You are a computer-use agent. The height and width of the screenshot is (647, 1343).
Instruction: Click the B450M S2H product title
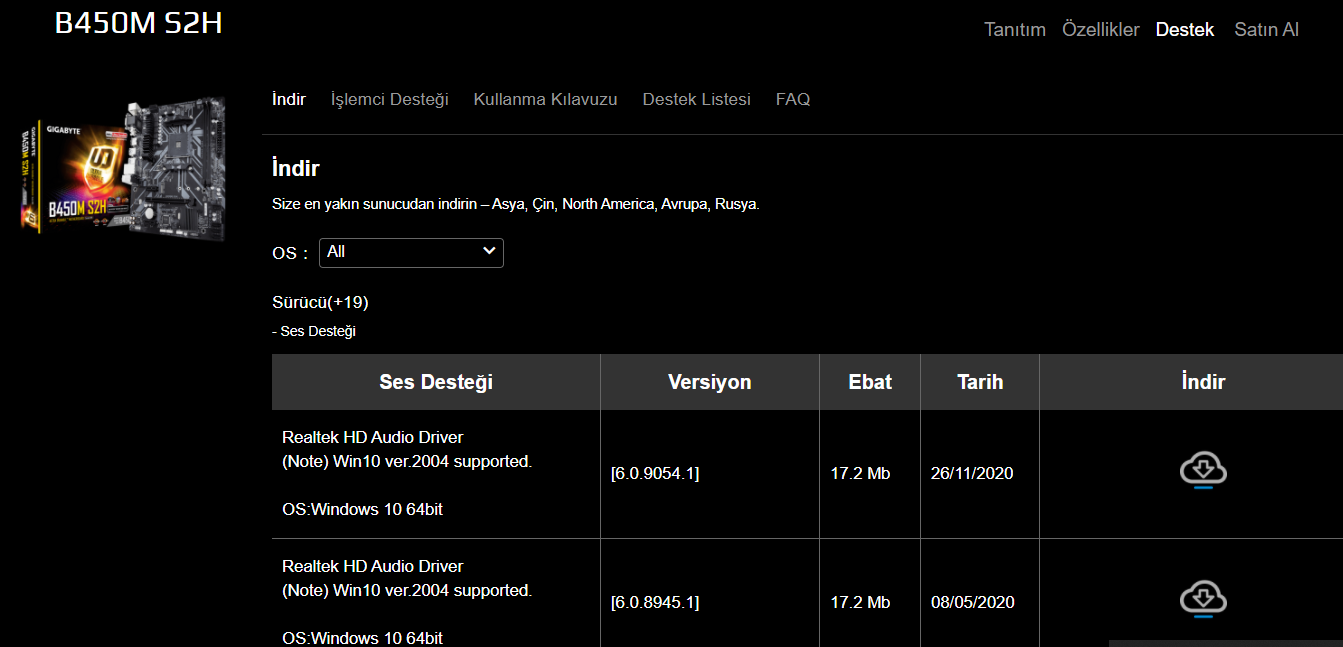138,23
